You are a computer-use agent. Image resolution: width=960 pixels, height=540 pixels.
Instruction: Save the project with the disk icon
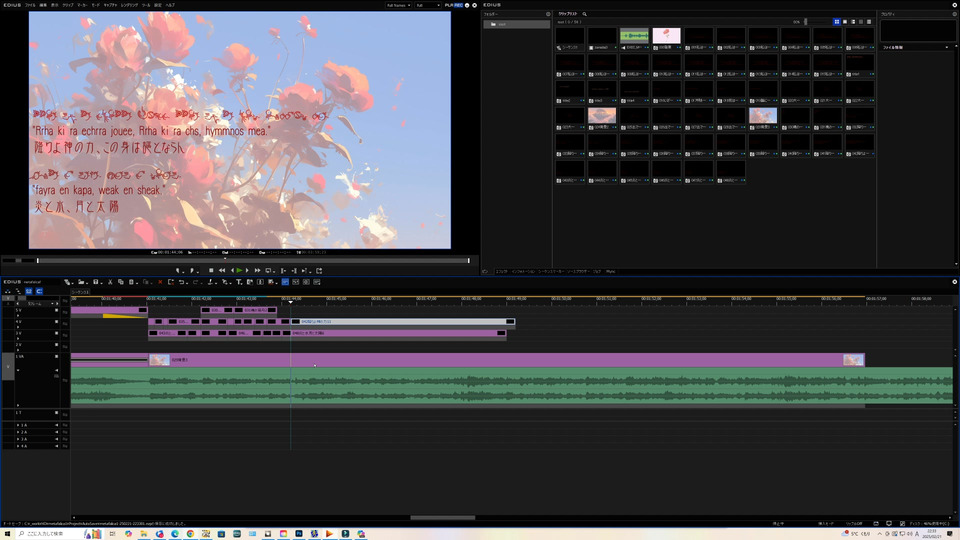point(96,282)
